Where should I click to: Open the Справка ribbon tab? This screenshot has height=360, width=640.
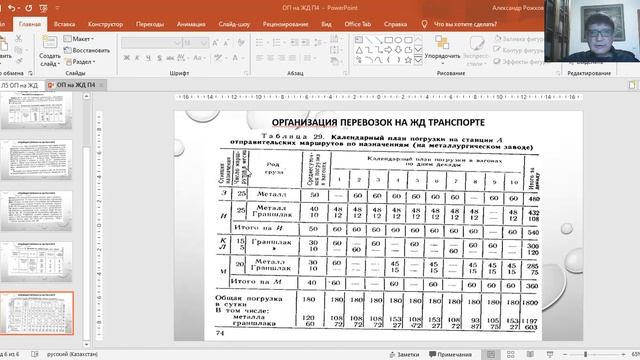click(x=395, y=24)
